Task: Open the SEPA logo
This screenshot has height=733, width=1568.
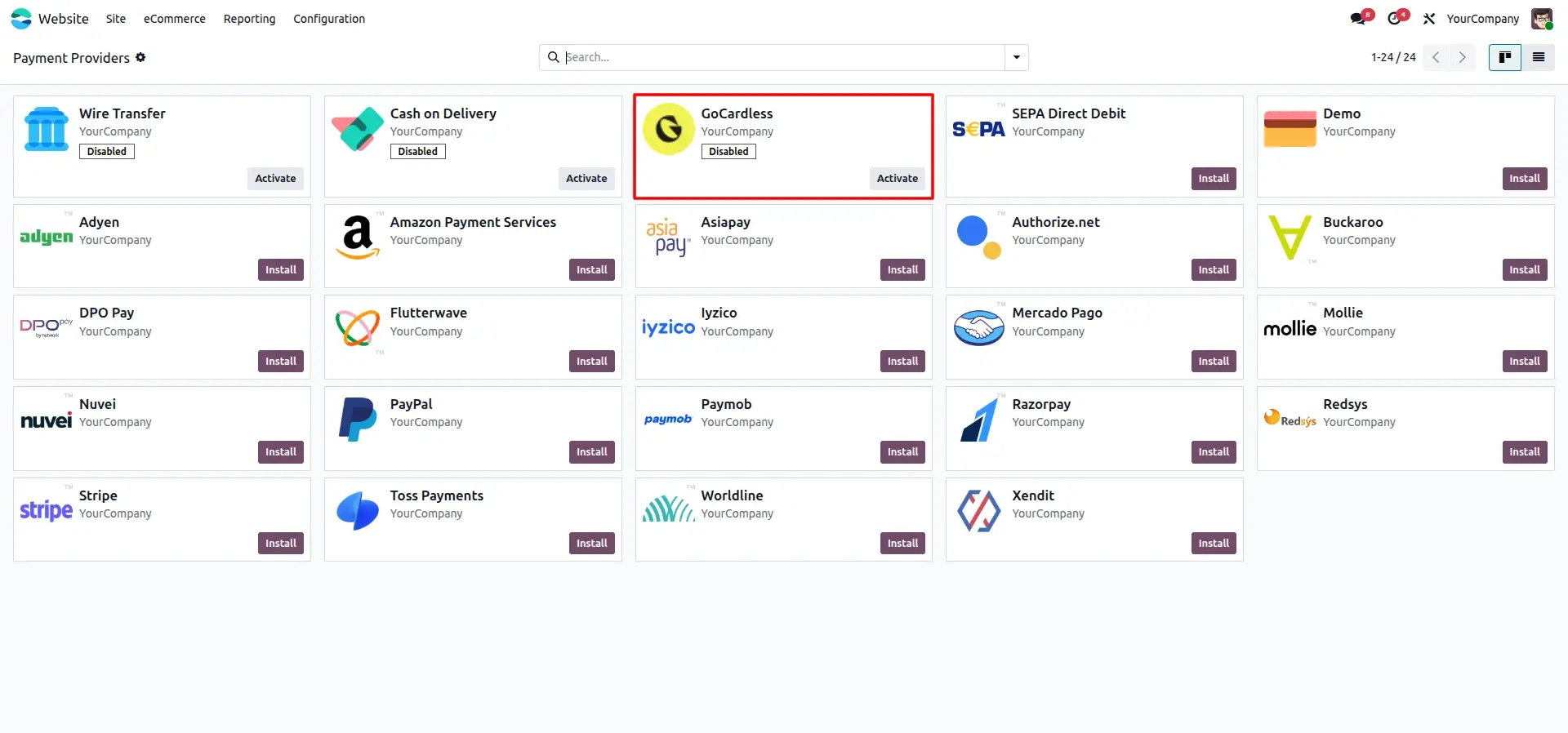Action: pos(978,129)
